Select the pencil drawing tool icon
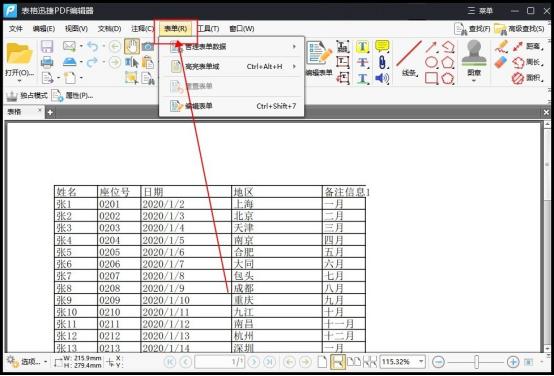 [x=501, y=46]
